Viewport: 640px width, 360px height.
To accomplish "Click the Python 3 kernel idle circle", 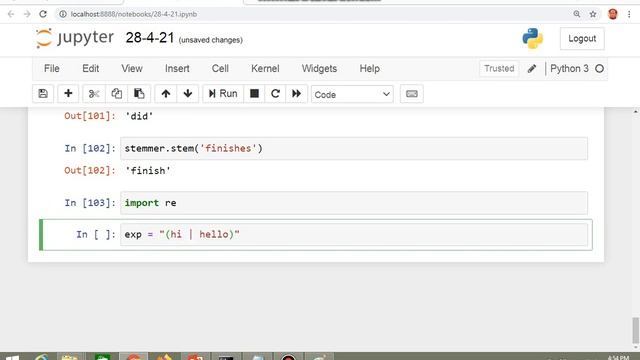I will click(599, 69).
